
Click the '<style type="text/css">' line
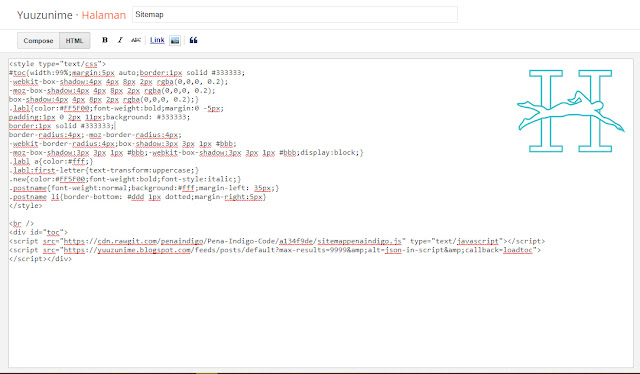click(x=58, y=64)
